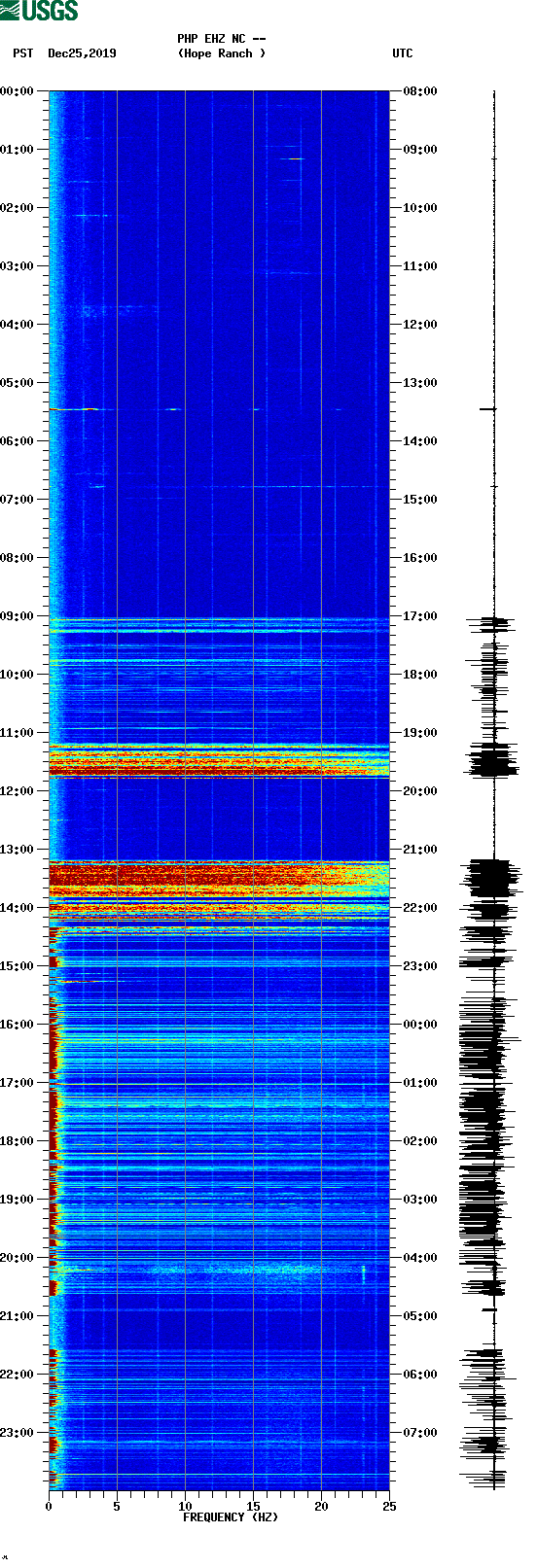Click the 07:00 PST time label

[x=18, y=500]
